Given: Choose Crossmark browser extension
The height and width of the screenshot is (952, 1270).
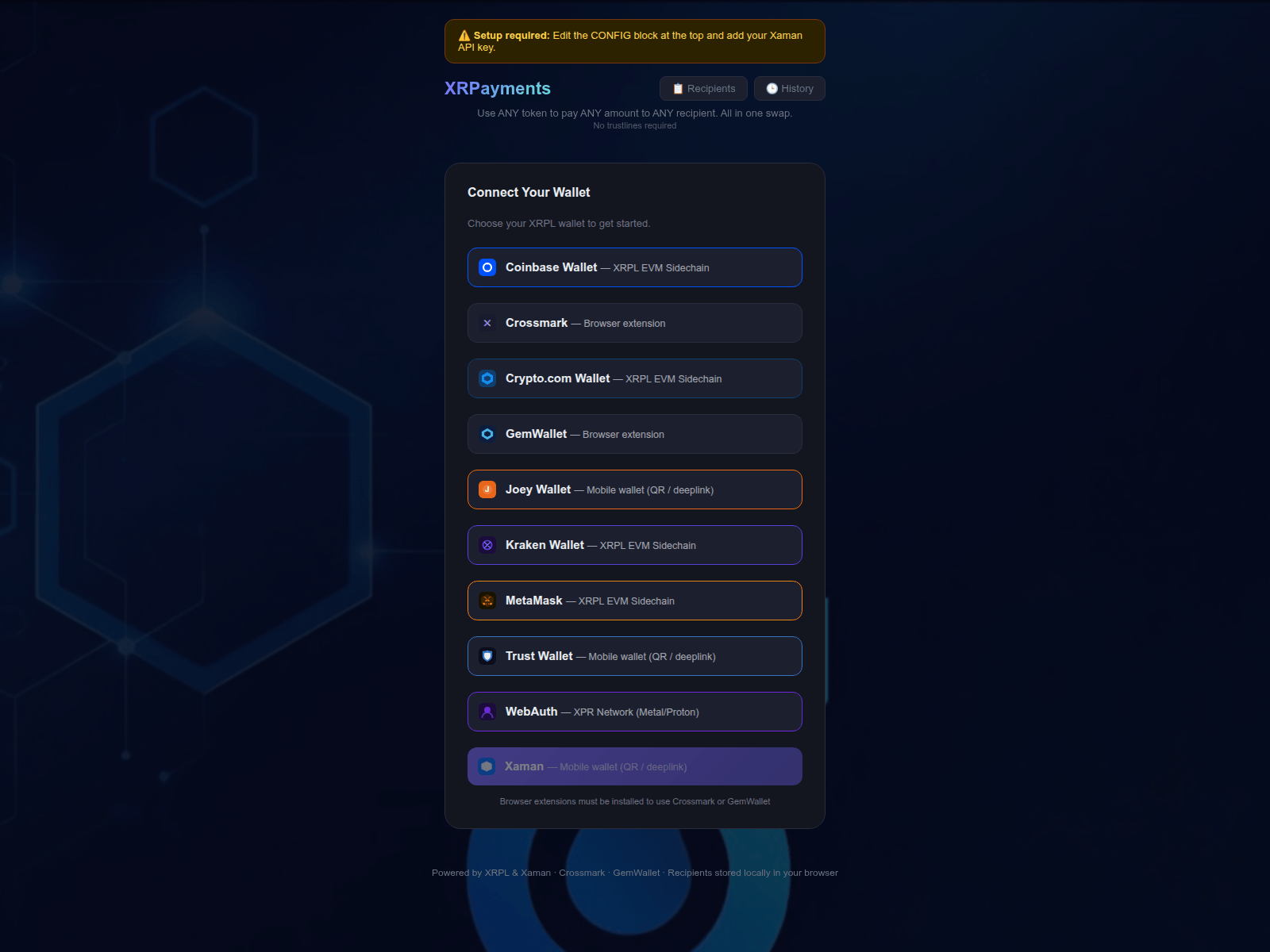Looking at the screenshot, I should [x=635, y=323].
